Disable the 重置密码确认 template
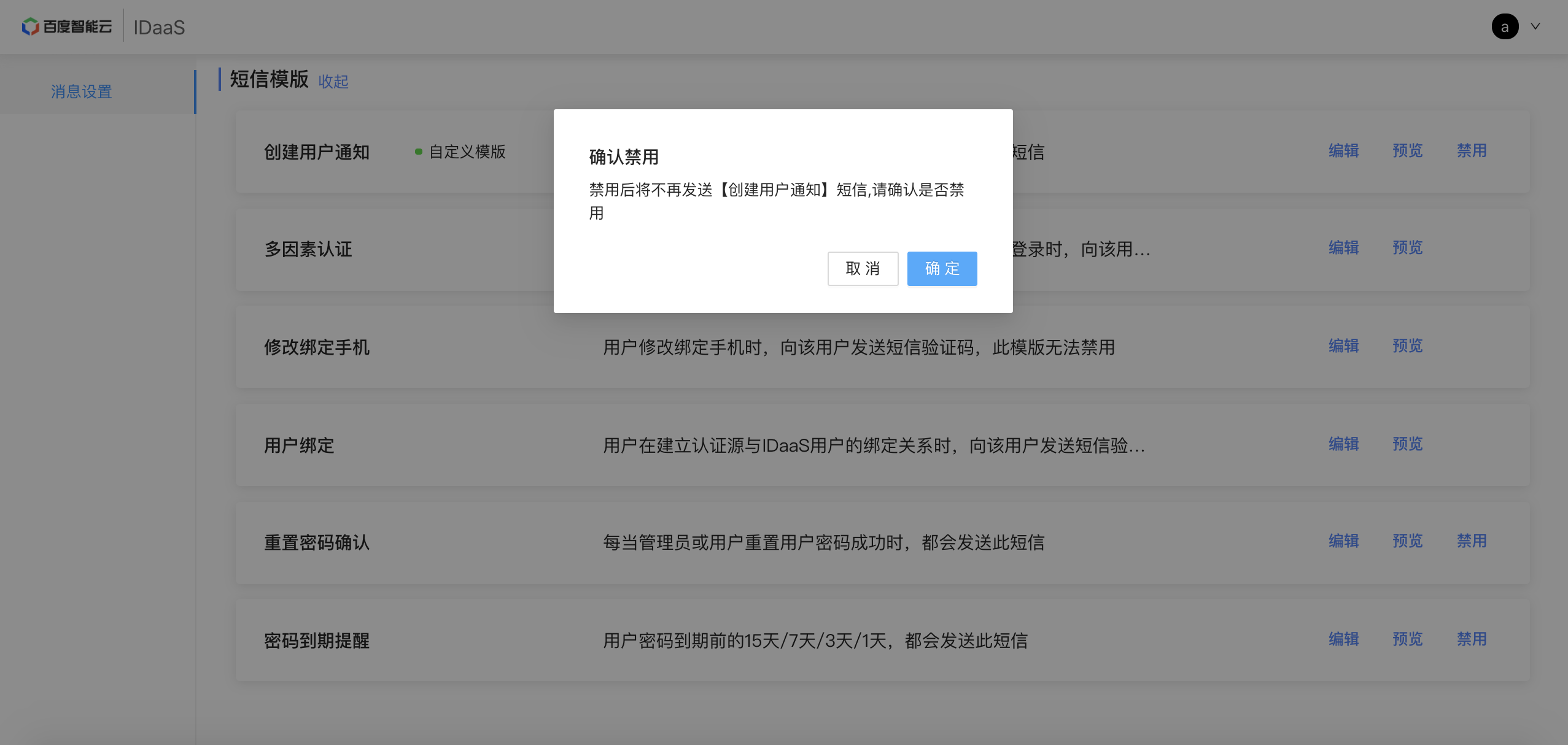1568x745 pixels. [x=1472, y=541]
